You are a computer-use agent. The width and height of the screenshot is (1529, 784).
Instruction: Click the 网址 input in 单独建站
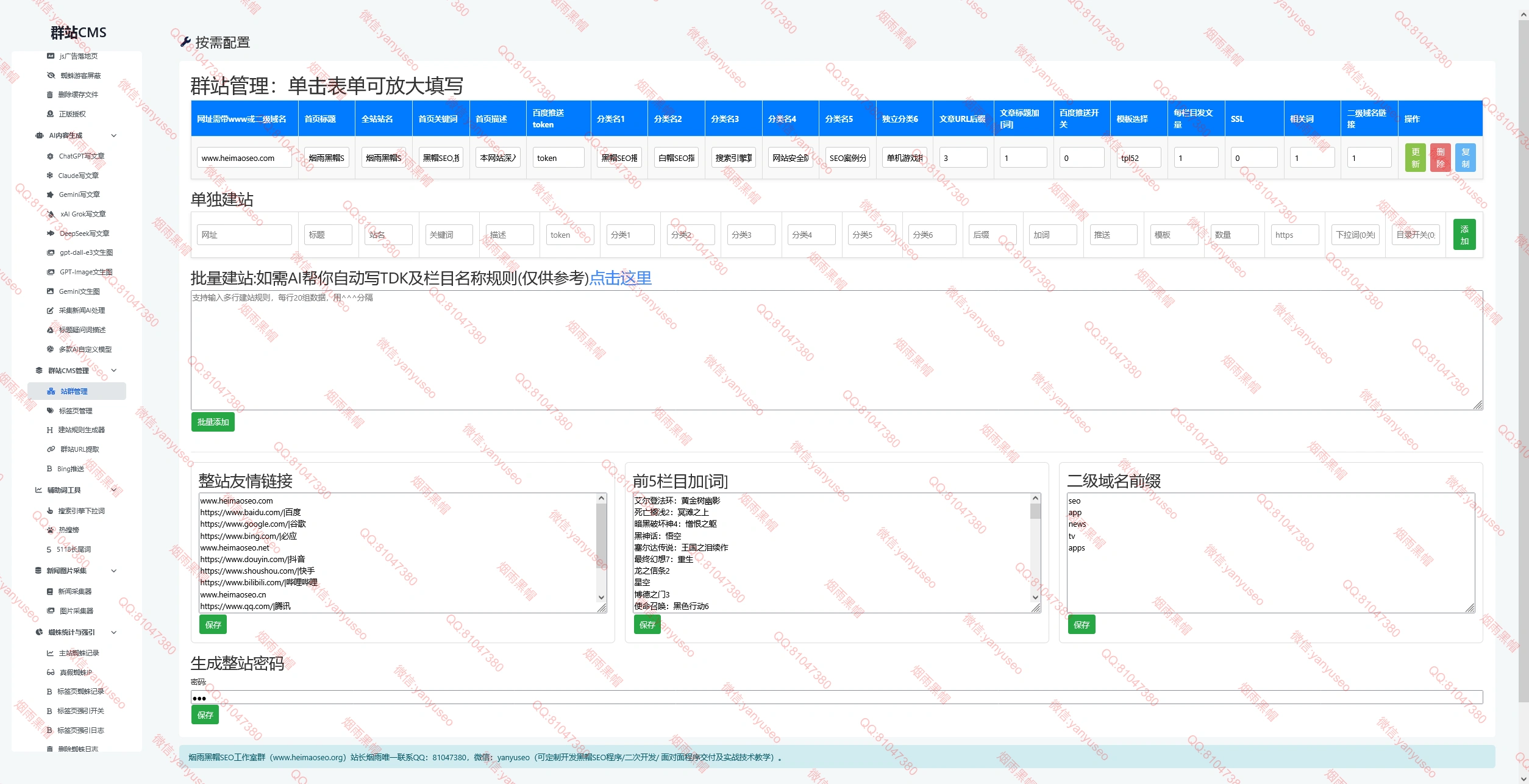pyautogui.click(x=244, y=235)
